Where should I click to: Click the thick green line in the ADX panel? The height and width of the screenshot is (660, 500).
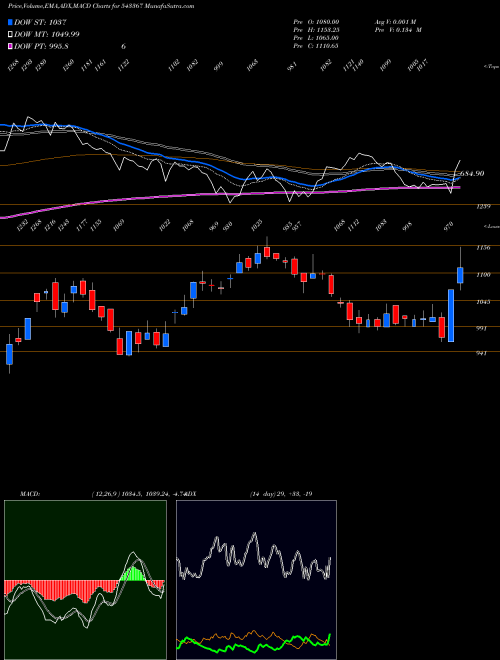pyautogui.click(x=253, y=644)
